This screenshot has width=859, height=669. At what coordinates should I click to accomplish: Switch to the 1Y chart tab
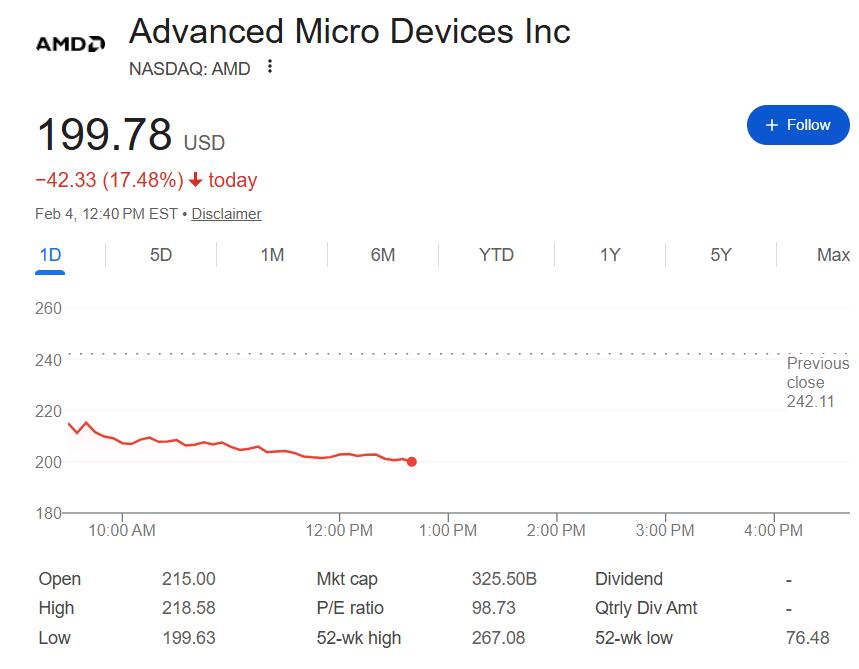[x=610, y=255]
